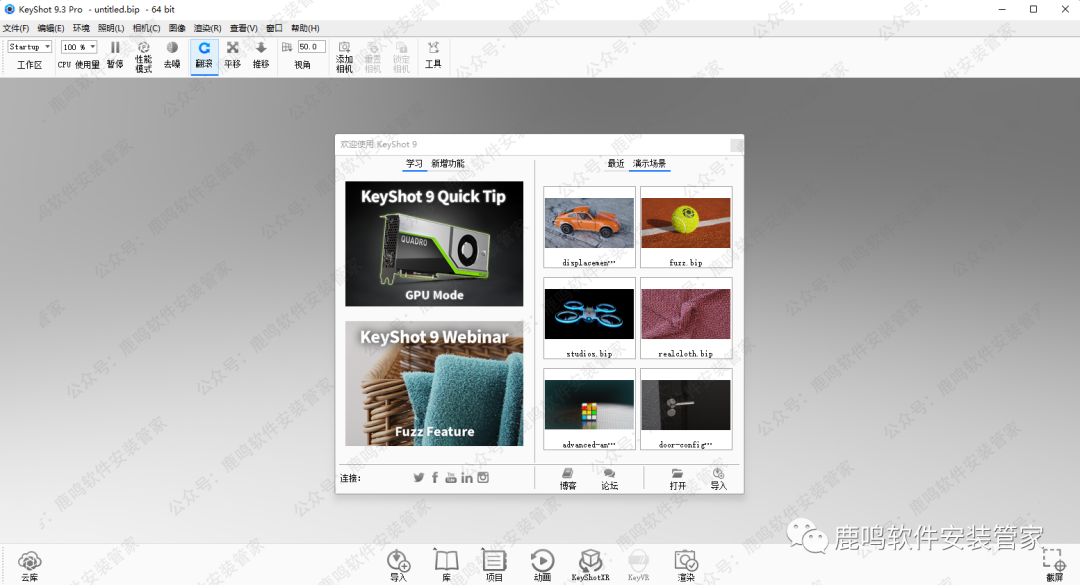Screen dimensions: 1080x585
Task: Open the KeyShotXR icon in bottom toolbar
Action: 590,564
